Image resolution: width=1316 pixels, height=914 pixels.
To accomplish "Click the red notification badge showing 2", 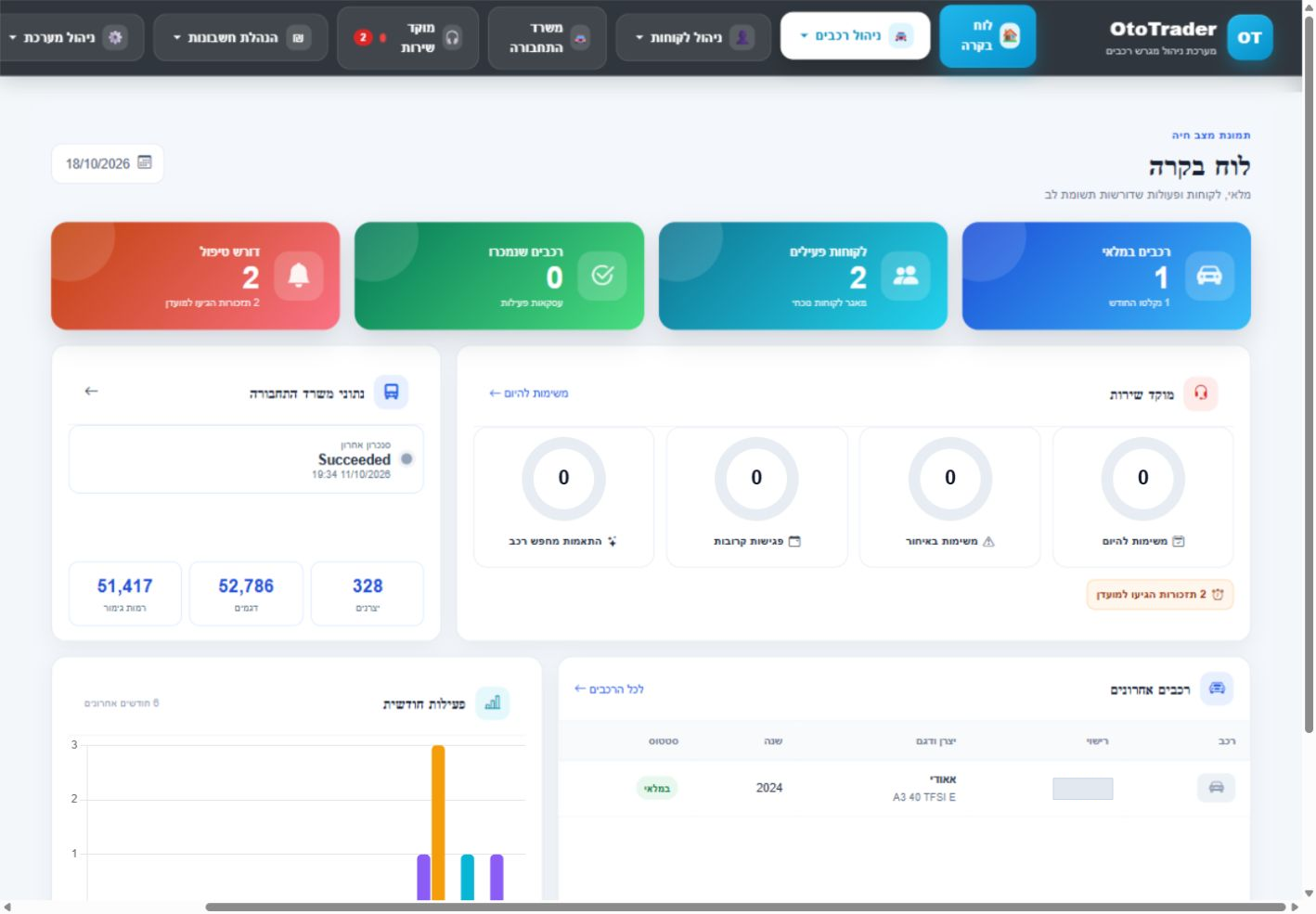I will tap(363, 37).
